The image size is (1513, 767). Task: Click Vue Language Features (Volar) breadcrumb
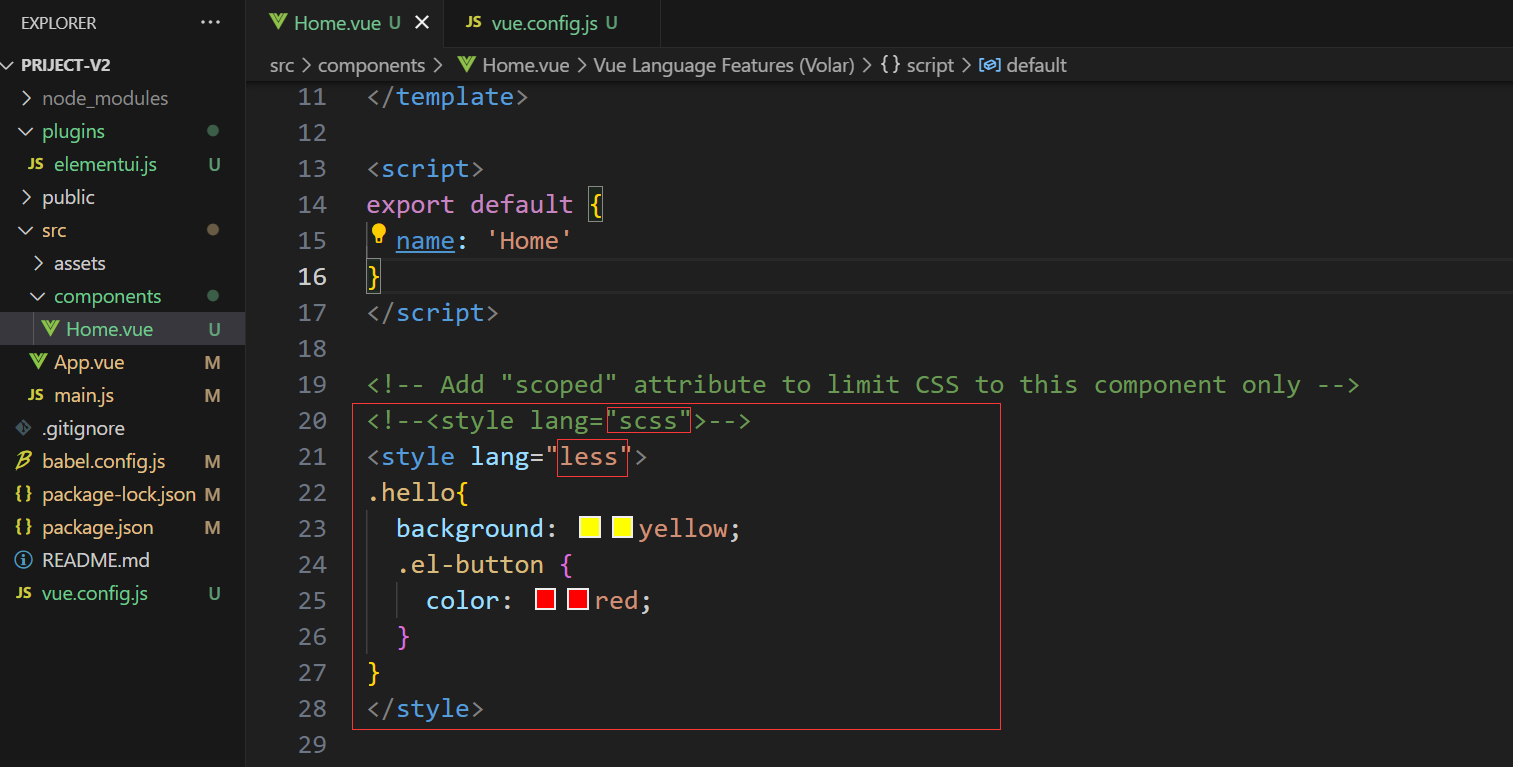723,65
